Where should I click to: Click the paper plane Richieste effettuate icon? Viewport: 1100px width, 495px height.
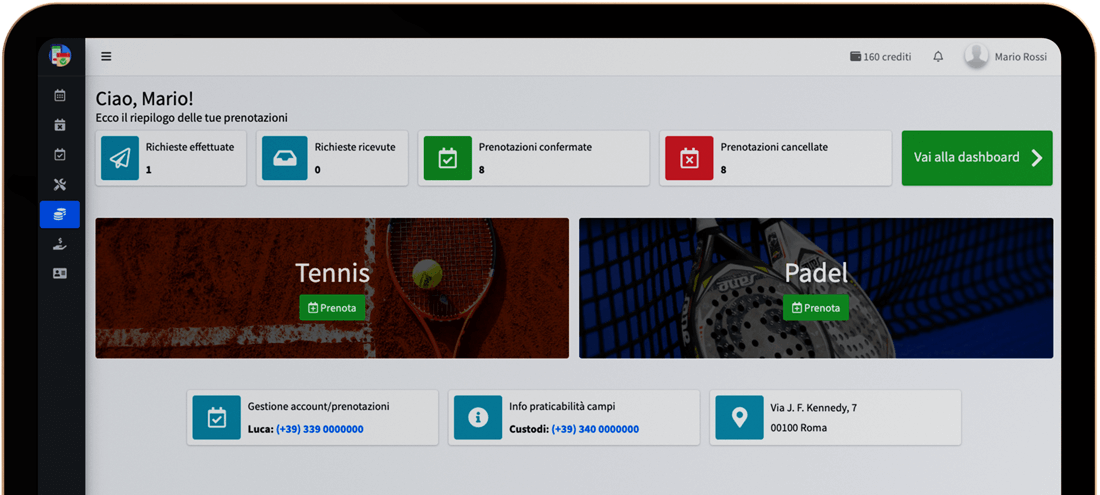click(x=120, y=158)
